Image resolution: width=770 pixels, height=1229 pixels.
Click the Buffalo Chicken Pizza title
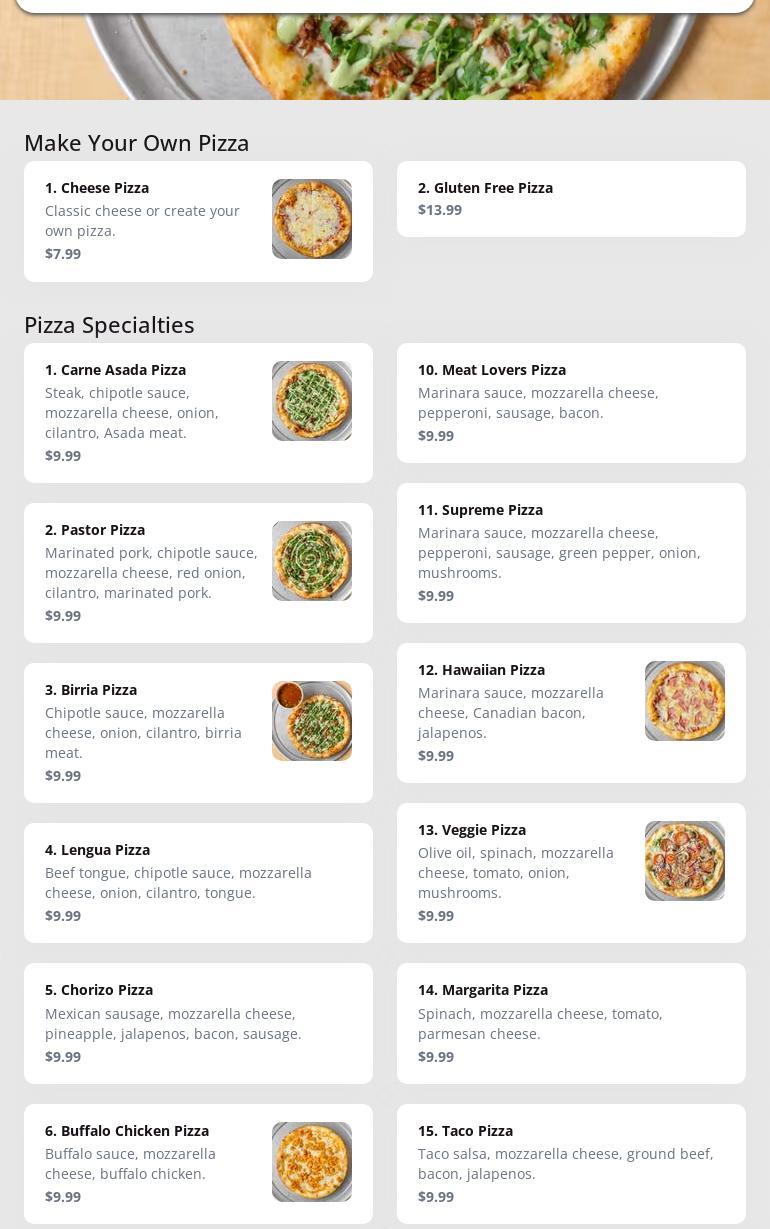[x=127, y=1131]
